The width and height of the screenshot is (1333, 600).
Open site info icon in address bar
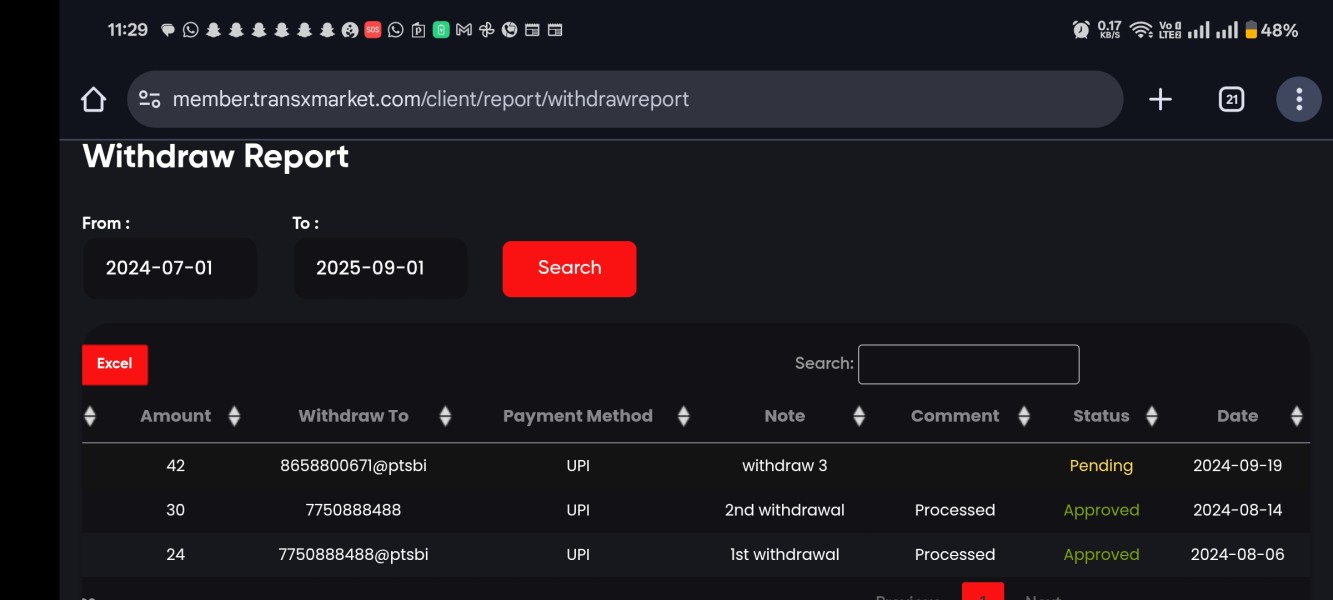coord(150,99)
